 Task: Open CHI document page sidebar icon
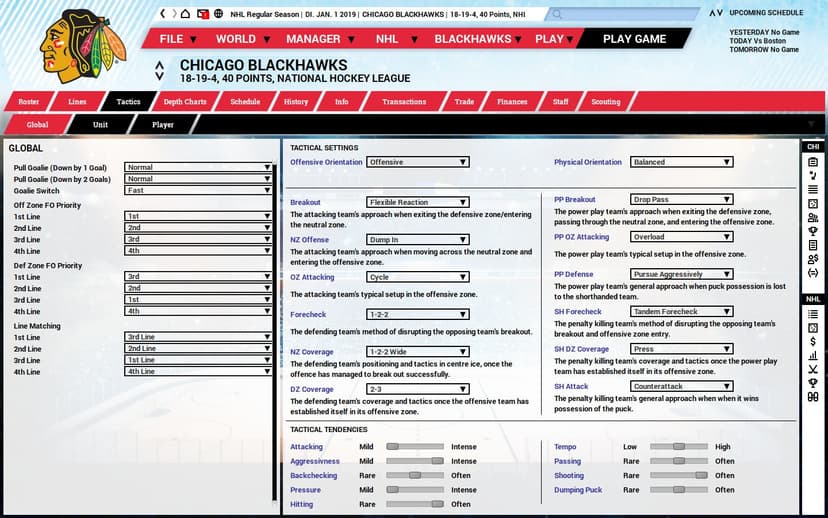pyautogui.click(x=813, y=245)
